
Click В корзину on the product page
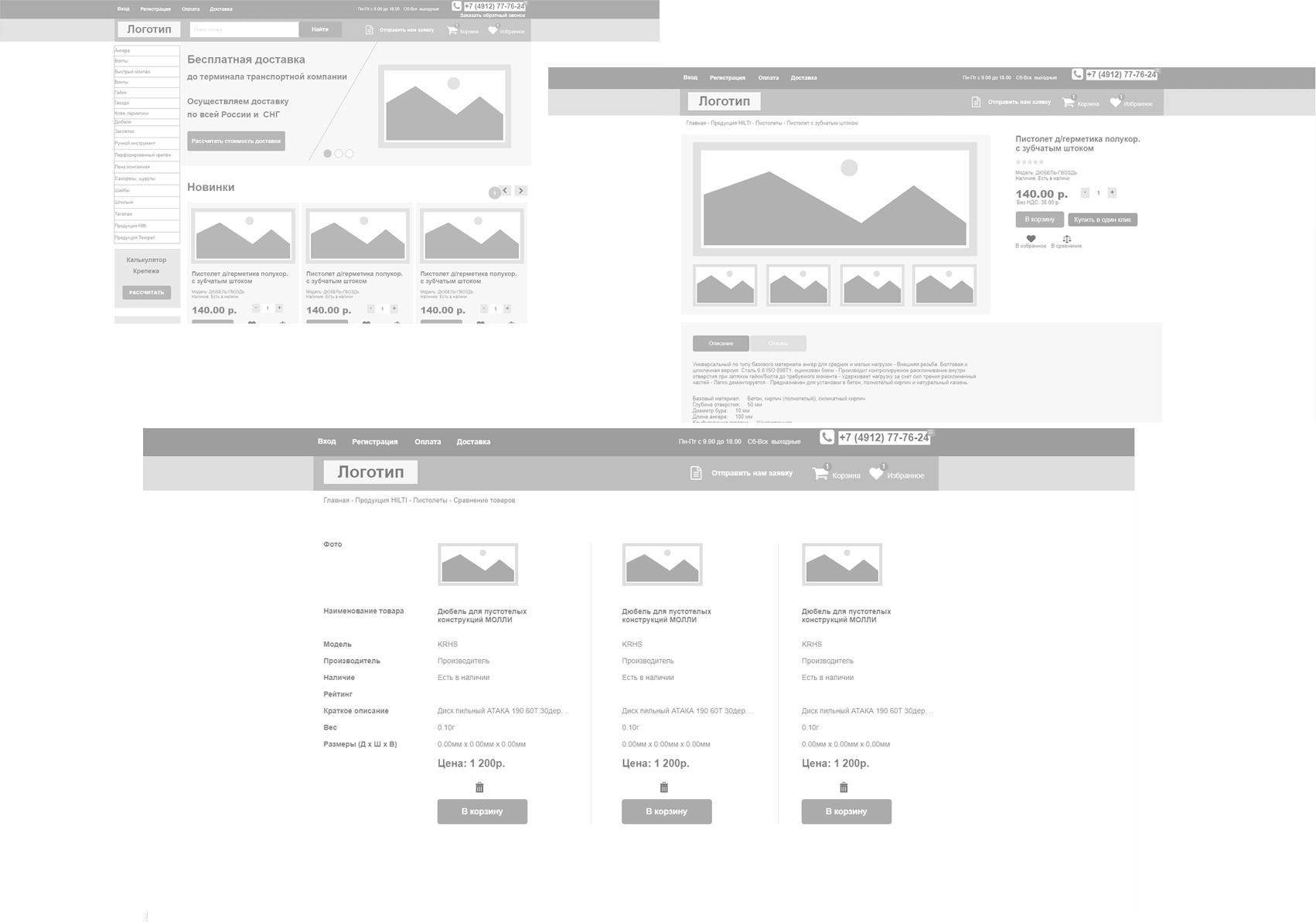coord(1040,219)
